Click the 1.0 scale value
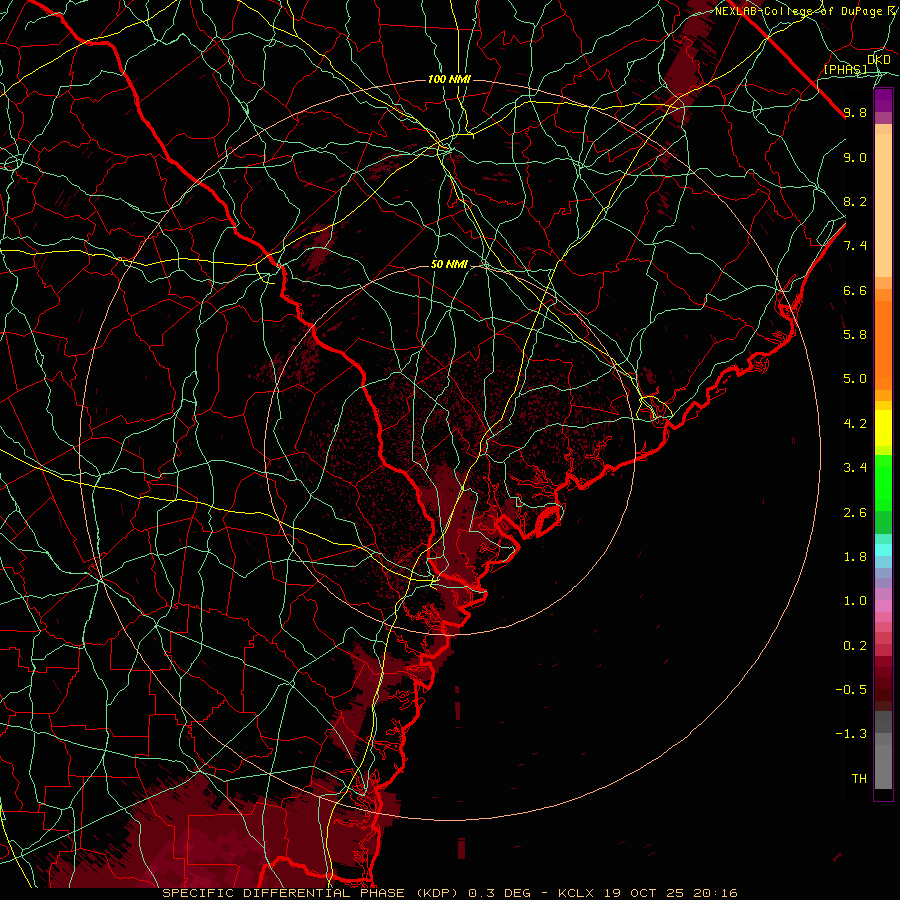The image size is (900, 900). click(855, 601)
